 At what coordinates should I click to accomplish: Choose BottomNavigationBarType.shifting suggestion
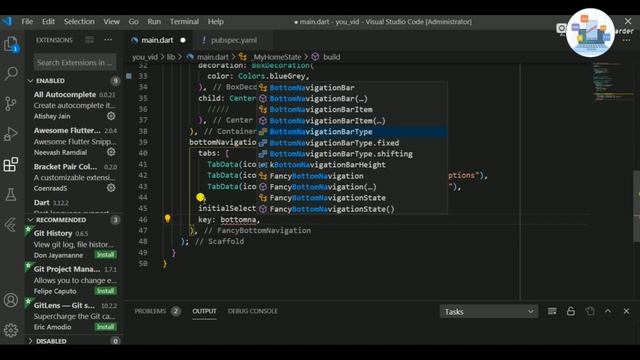coord(352,153)
